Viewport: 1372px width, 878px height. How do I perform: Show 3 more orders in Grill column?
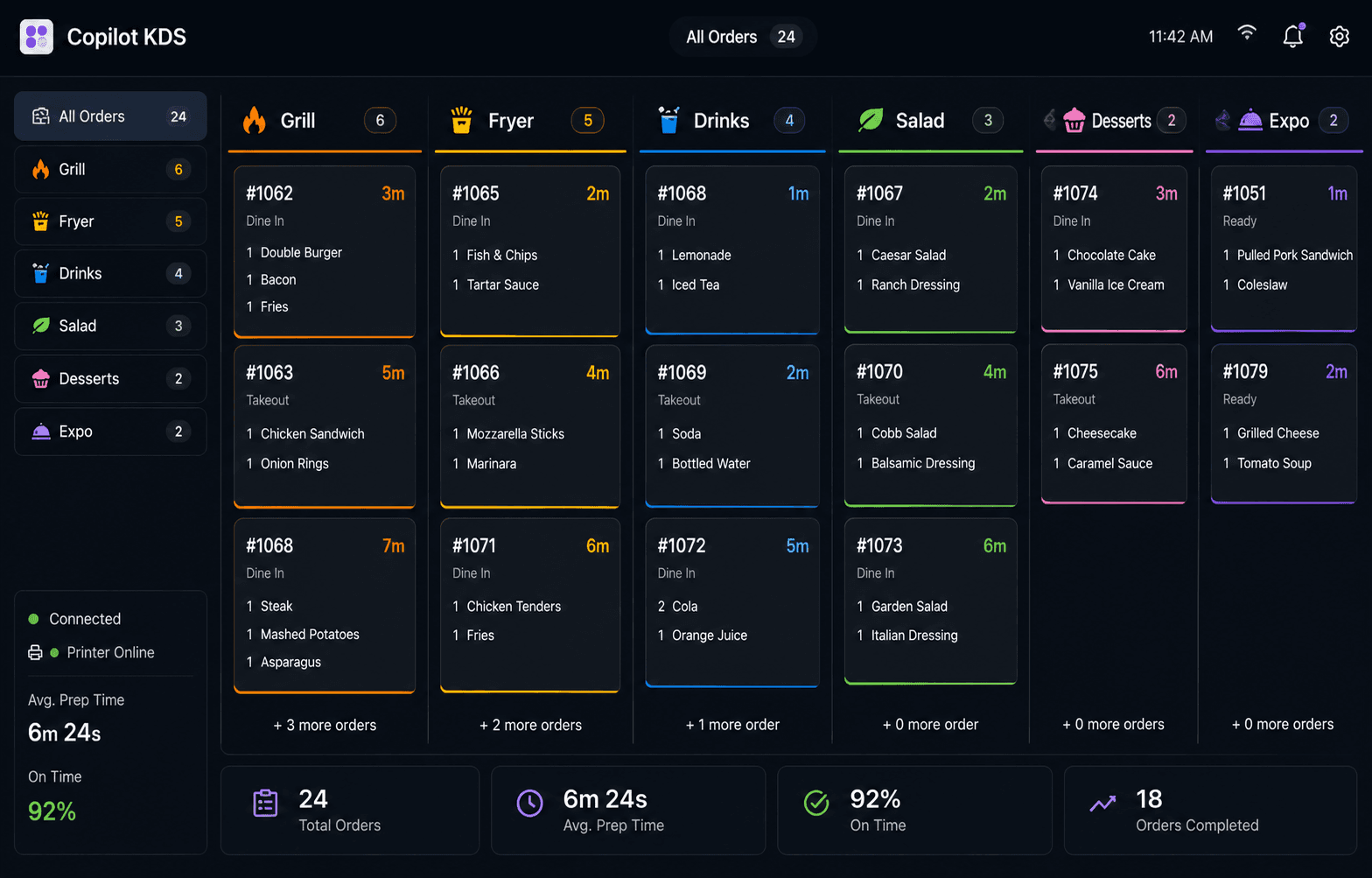pyautogui.click(x=325, y=725)
